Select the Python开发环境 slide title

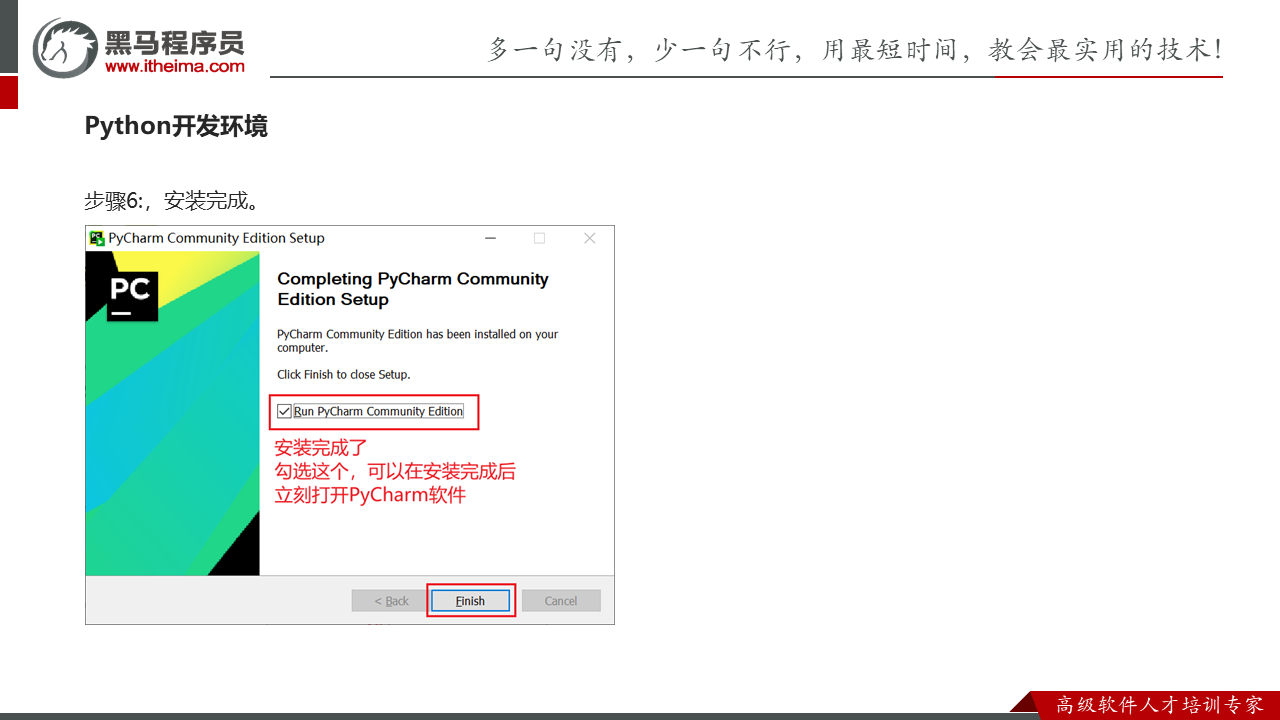[x=176, y=126]
